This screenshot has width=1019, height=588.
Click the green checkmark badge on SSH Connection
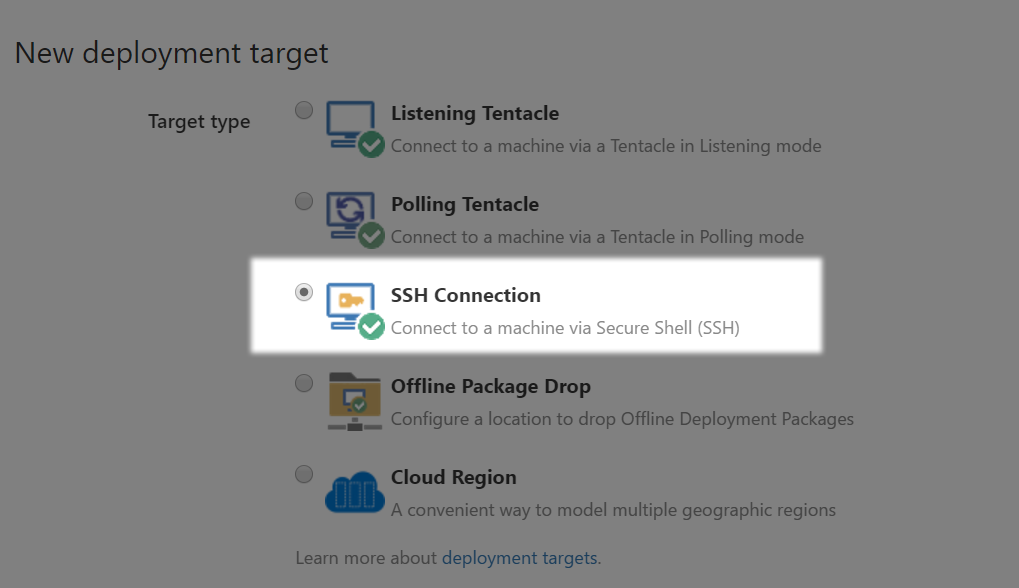pyautogui.click(x=370, y=325)
